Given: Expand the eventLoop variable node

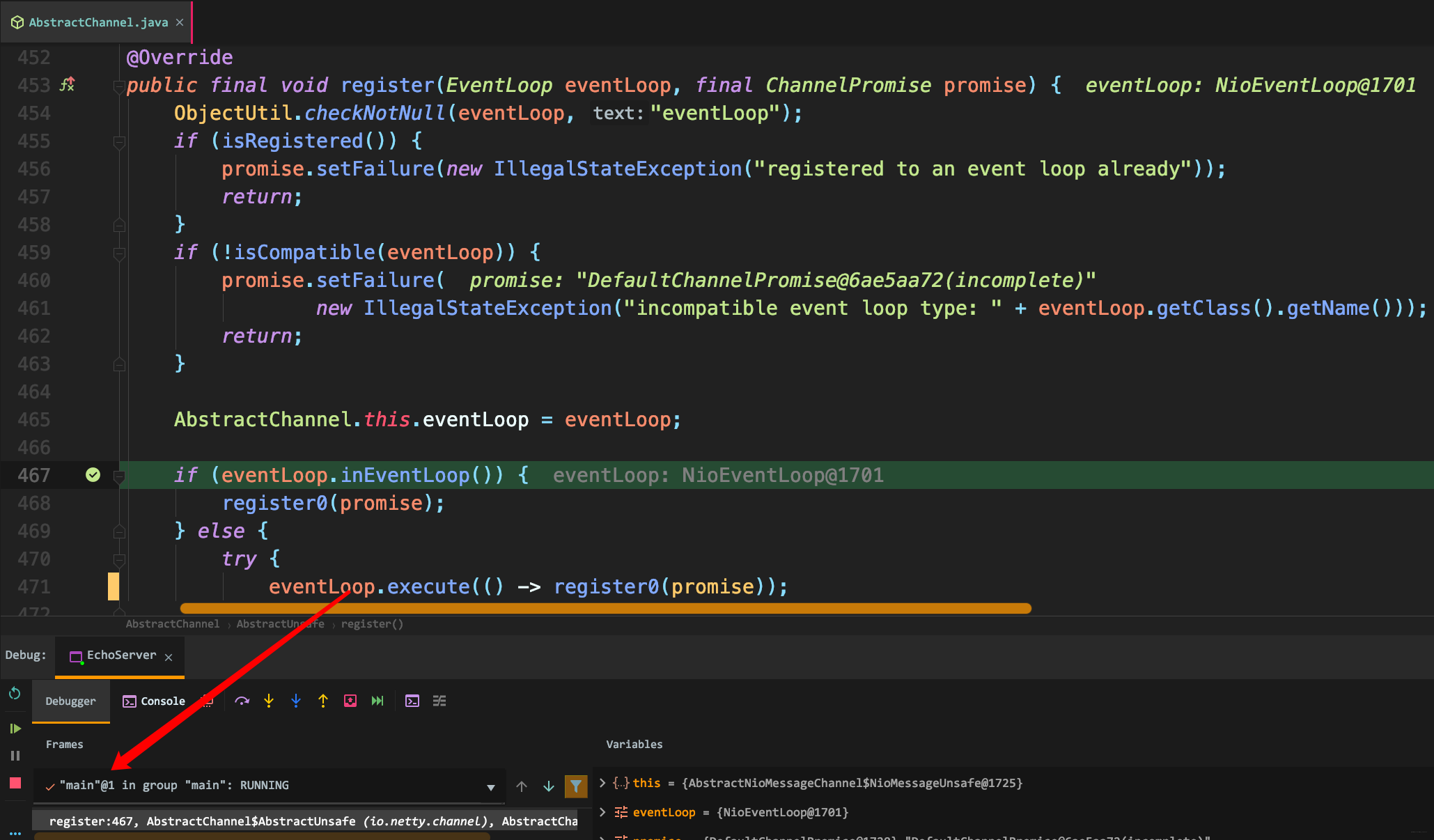Looking at the screenshot, I should tap(603, 812).
